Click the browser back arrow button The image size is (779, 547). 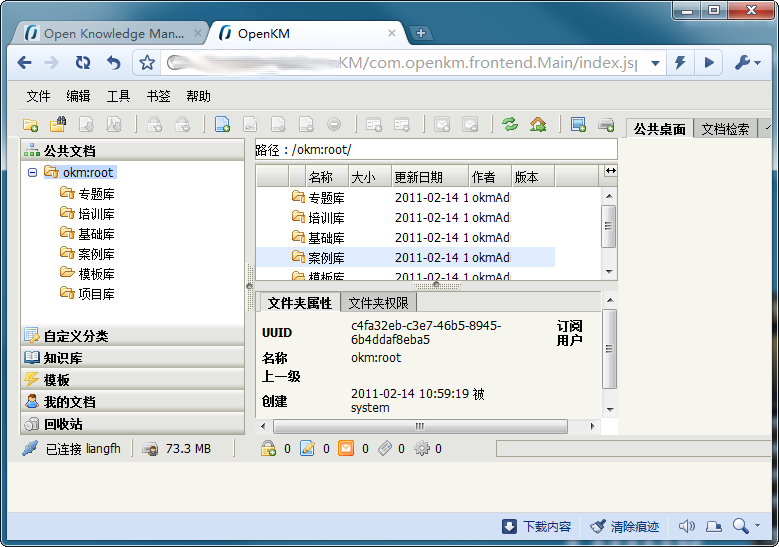pos(24,63)
